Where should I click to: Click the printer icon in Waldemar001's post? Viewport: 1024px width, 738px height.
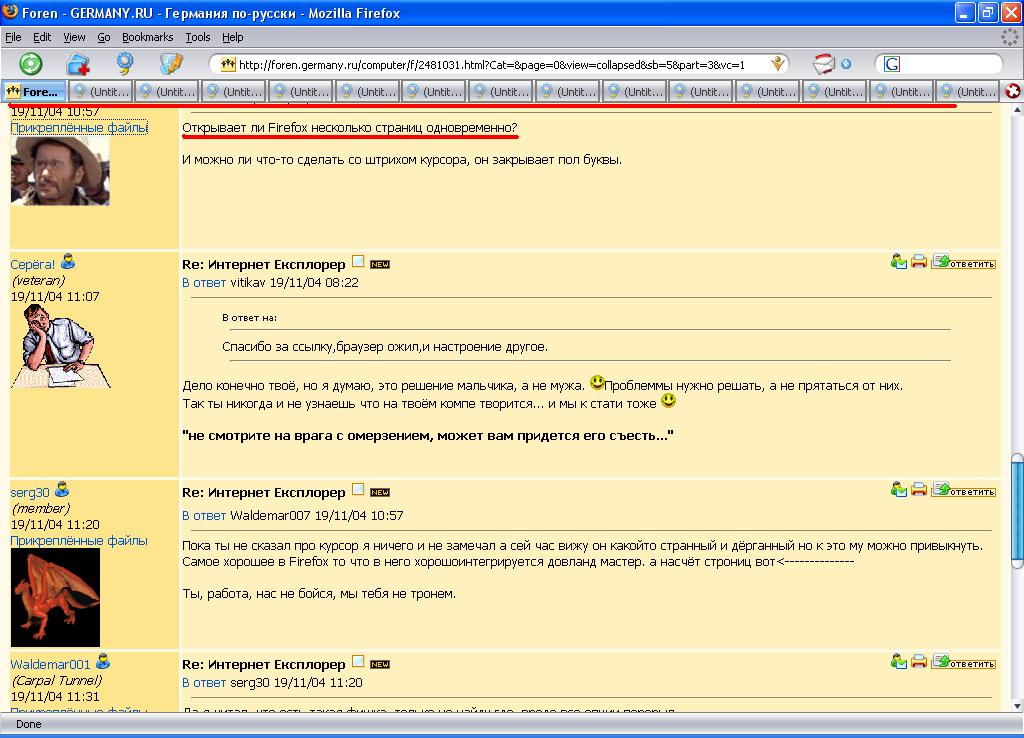(919, 661)
